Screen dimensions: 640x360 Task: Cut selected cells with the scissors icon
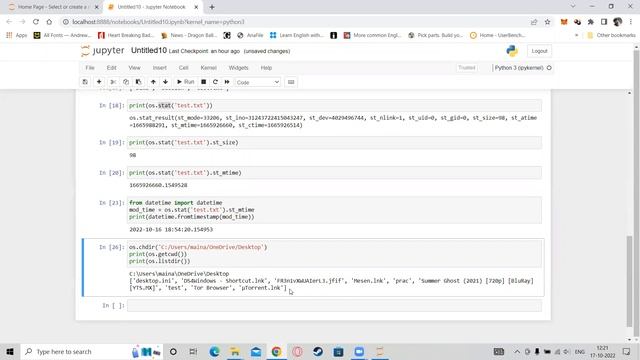coord(113,82)
